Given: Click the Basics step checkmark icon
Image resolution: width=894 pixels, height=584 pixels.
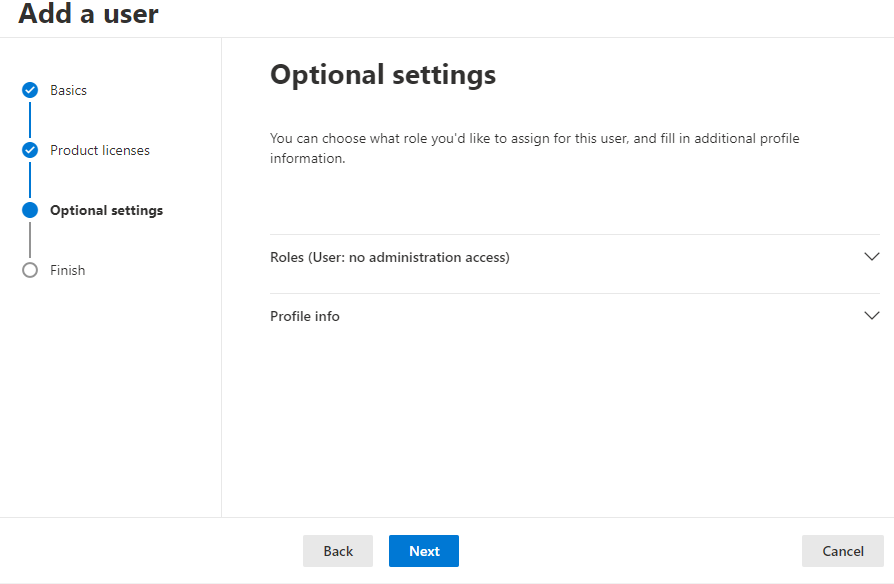Looking at the screenshot, I should [30, 90].
